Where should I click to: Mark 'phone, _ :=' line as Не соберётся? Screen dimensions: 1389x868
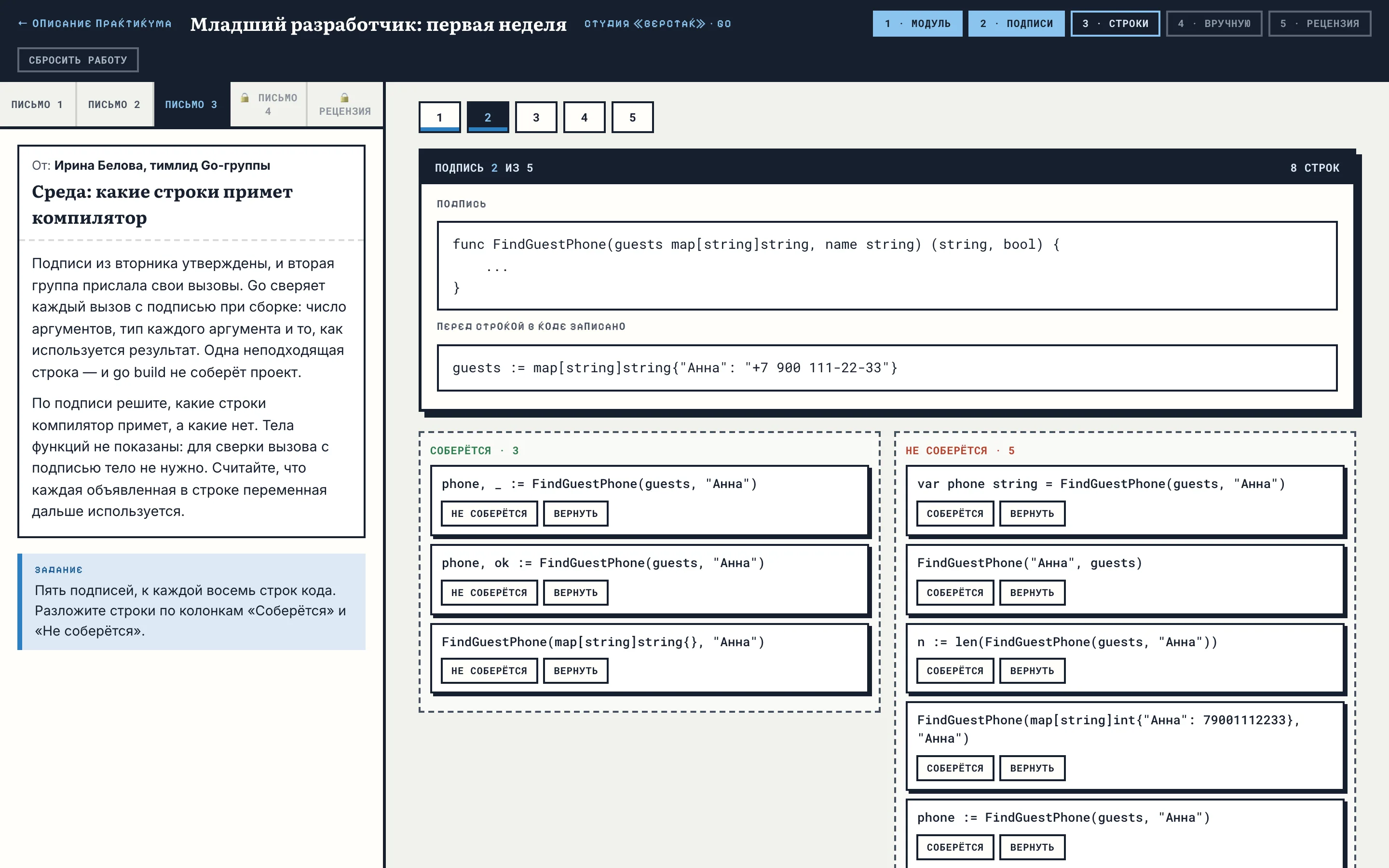click(489, 513)
